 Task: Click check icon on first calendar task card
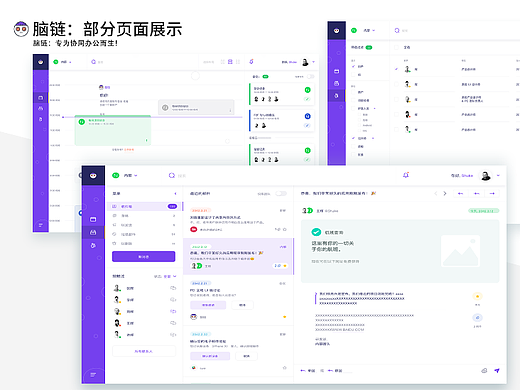point(307,99)
